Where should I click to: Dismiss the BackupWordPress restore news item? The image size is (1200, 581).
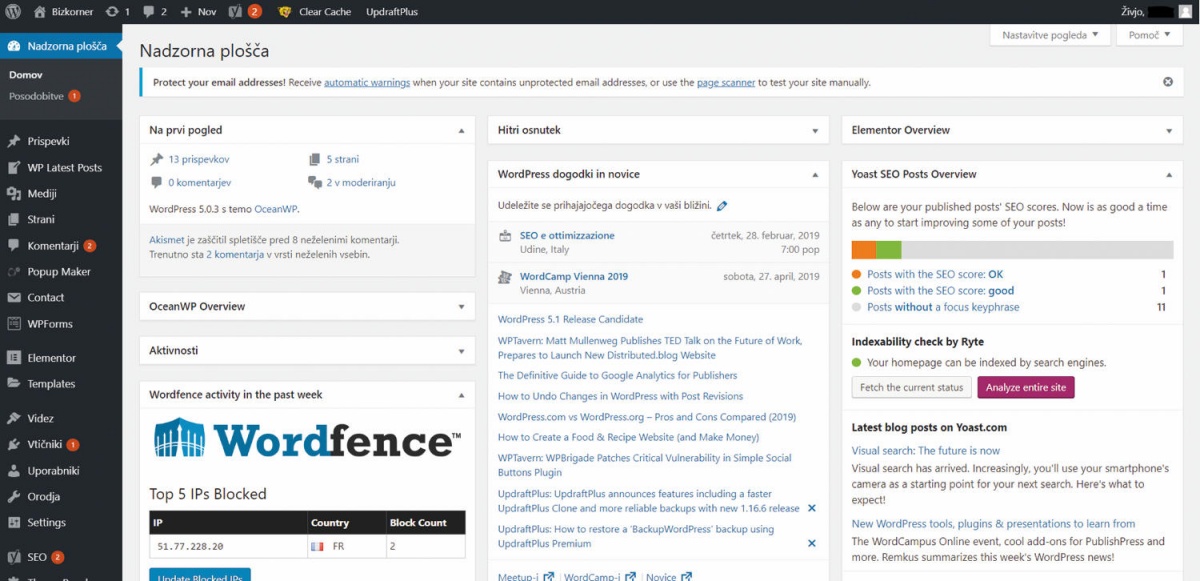point(812,543)
